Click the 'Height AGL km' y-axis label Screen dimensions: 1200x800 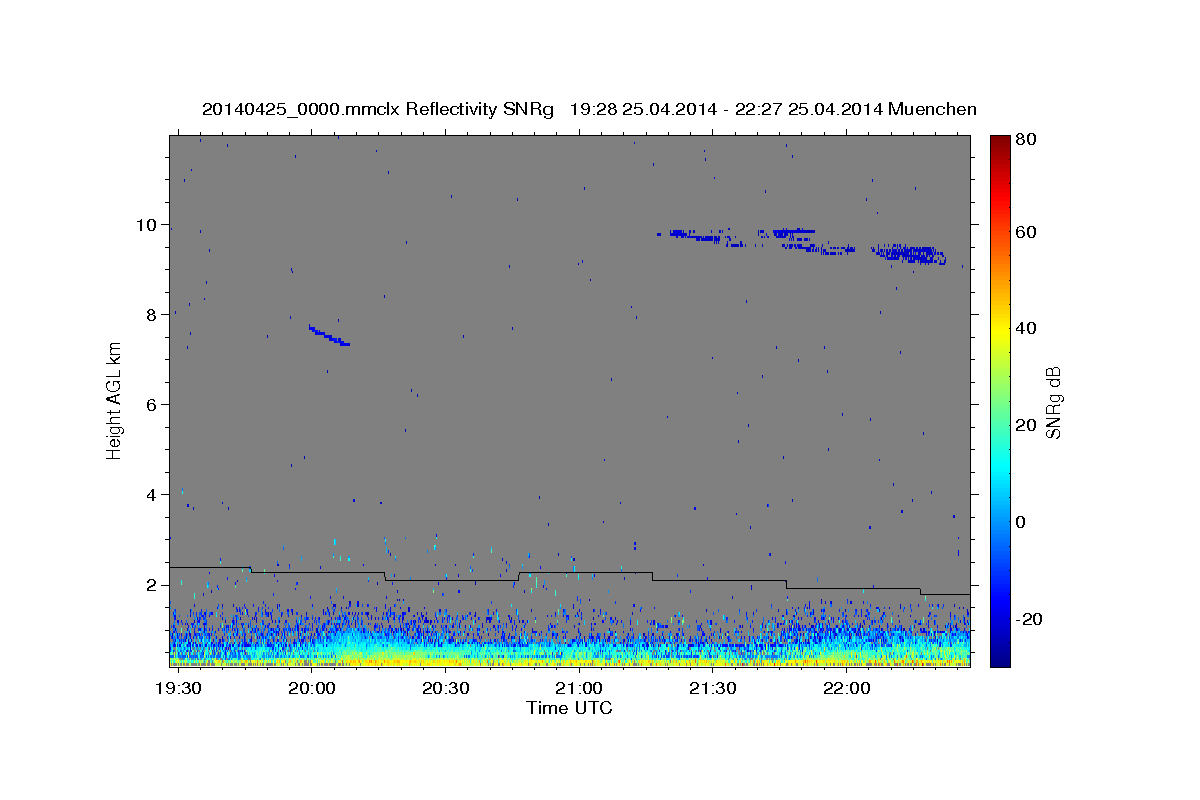coord(115,401)
